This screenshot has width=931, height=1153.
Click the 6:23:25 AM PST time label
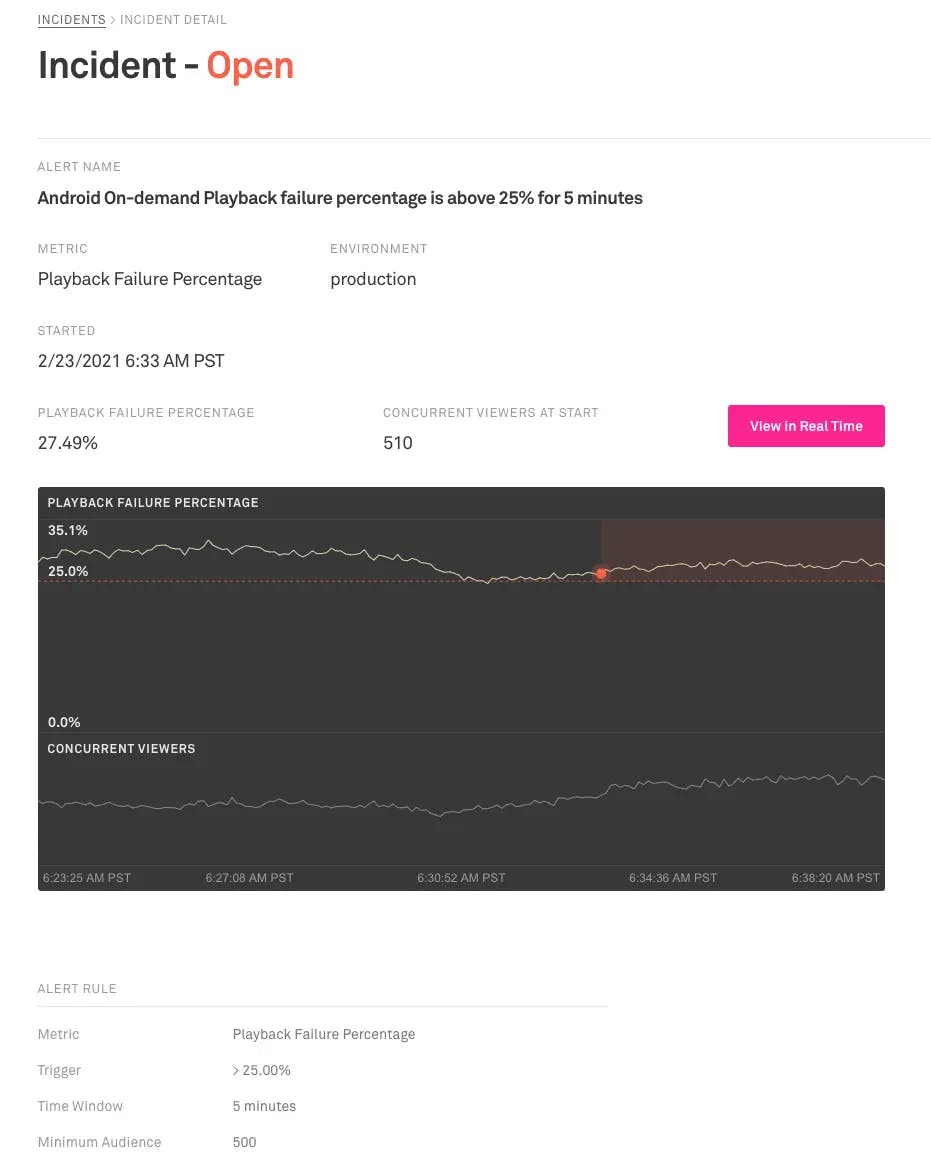pyautogui.click(x=87, y=878)
